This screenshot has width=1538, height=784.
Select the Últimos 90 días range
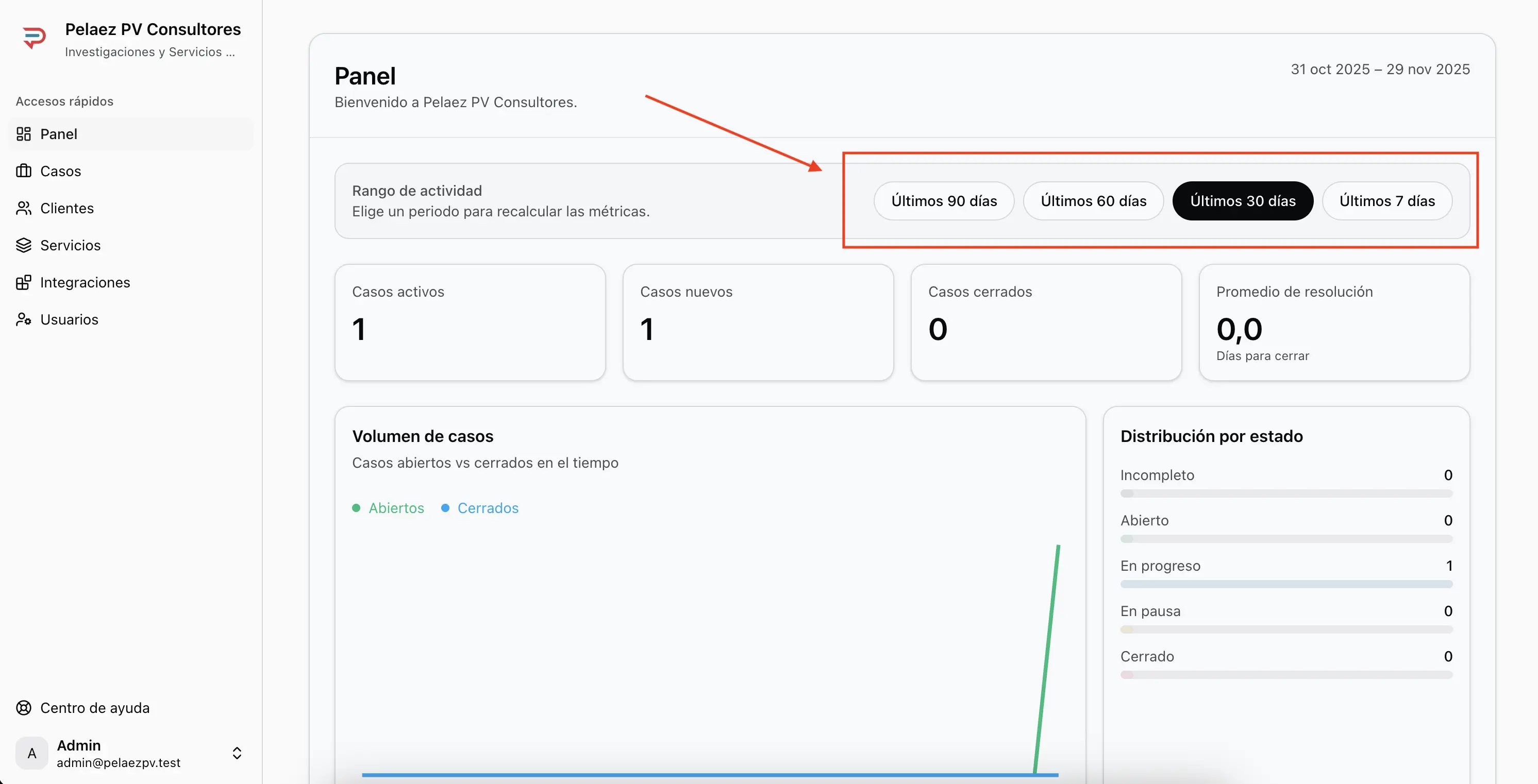pos(943,201)
